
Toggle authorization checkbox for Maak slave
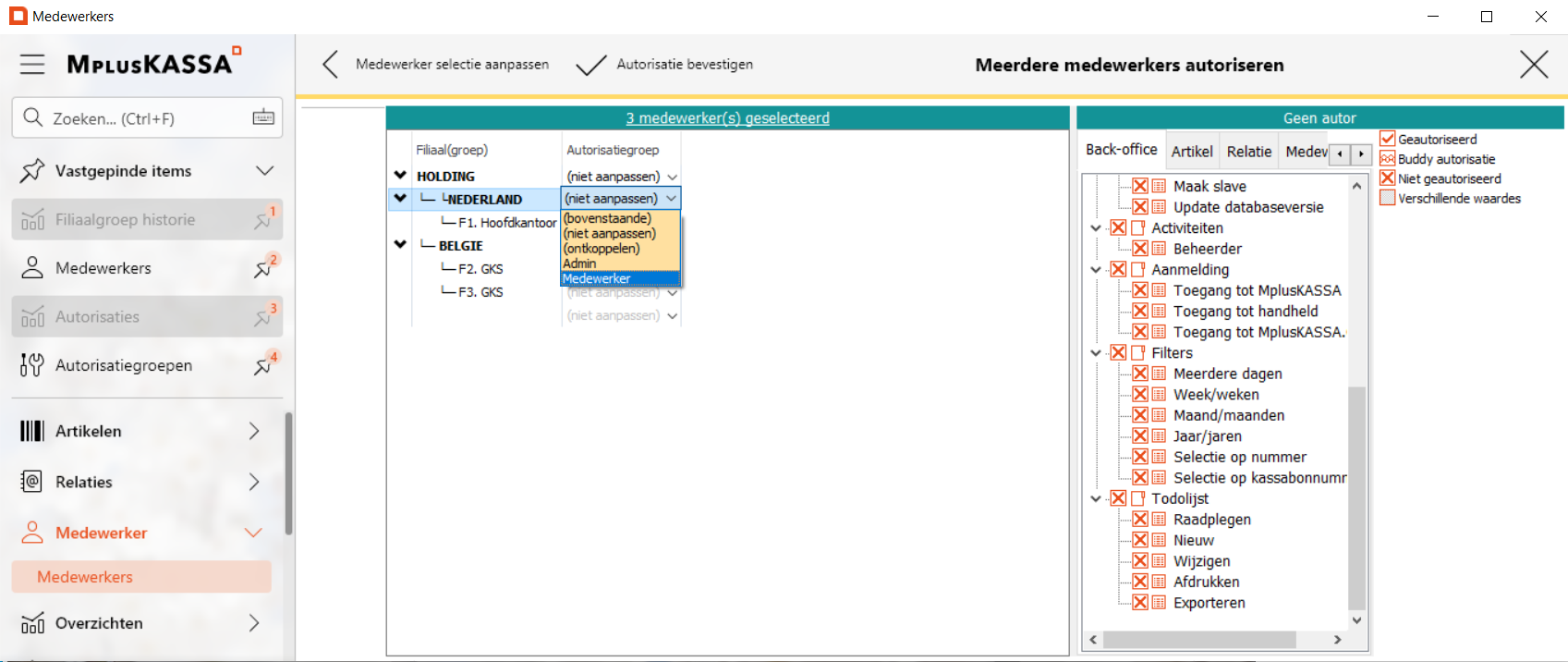1140,186
